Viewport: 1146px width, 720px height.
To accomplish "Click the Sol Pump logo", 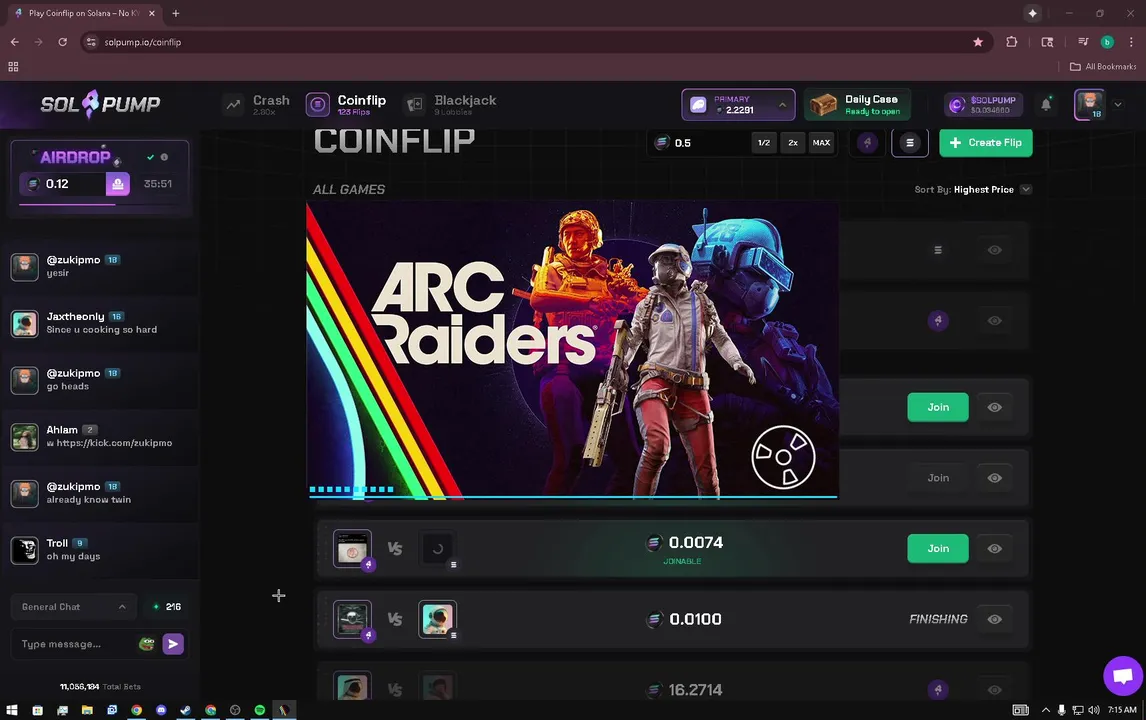I will click(x=100, y=104).
